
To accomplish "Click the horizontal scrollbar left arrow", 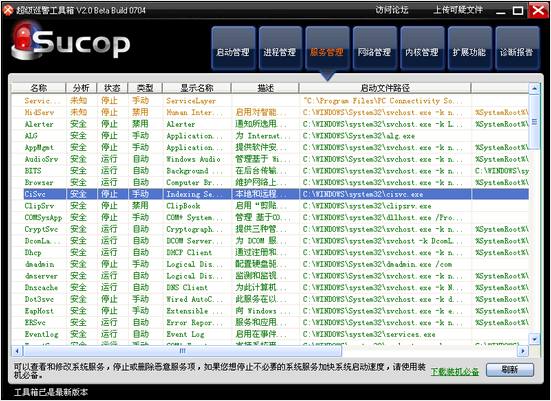I will 17,350.
